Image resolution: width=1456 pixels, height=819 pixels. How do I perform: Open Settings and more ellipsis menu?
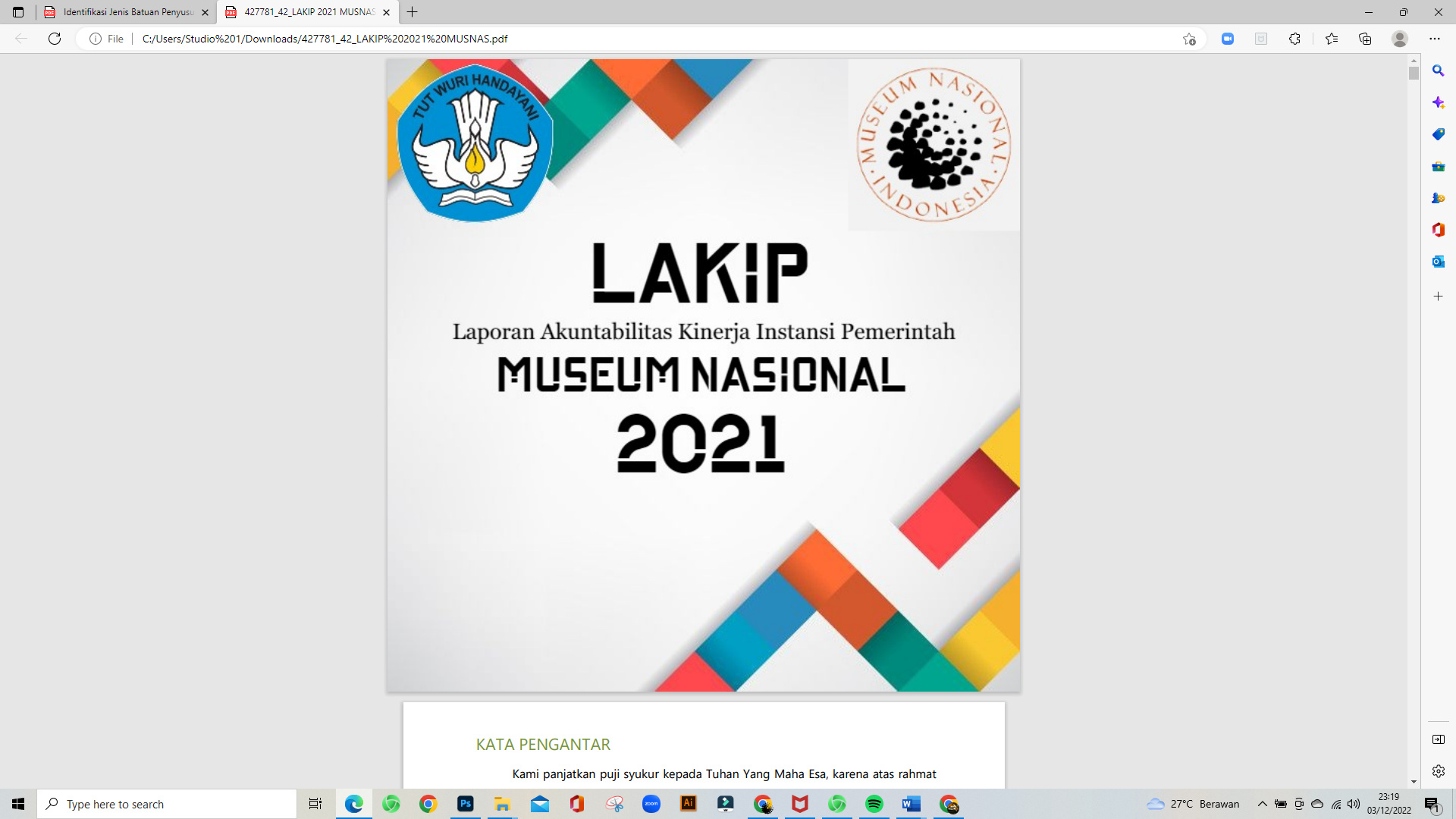click(x=1435, y=39)
